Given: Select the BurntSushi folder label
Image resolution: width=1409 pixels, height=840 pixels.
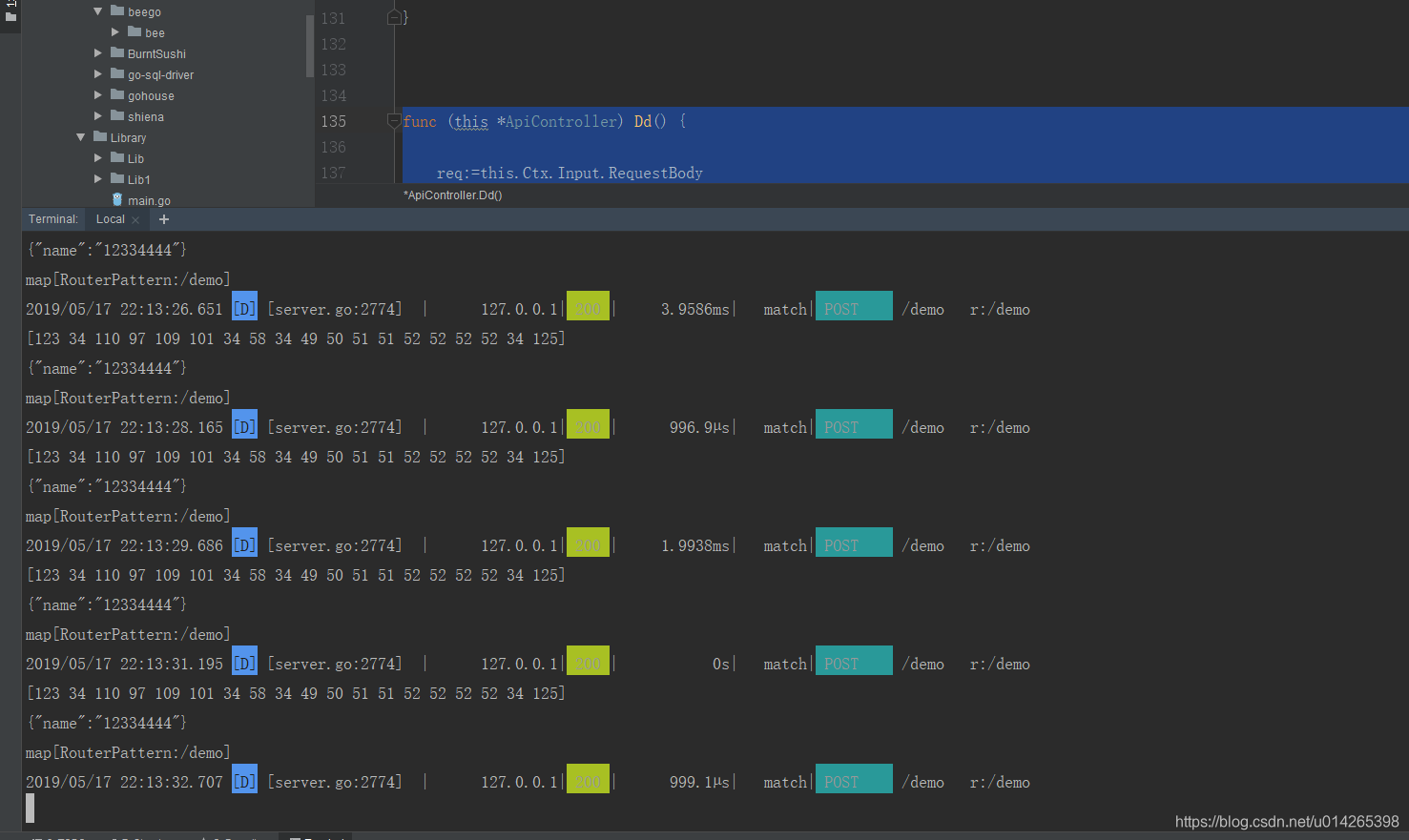Looking at the screenshot, I should click(x=156, y=54).
